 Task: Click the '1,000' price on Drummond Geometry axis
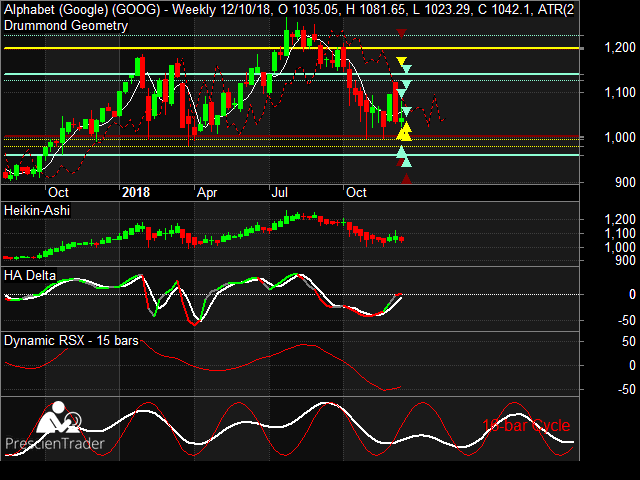coord(620,138)
